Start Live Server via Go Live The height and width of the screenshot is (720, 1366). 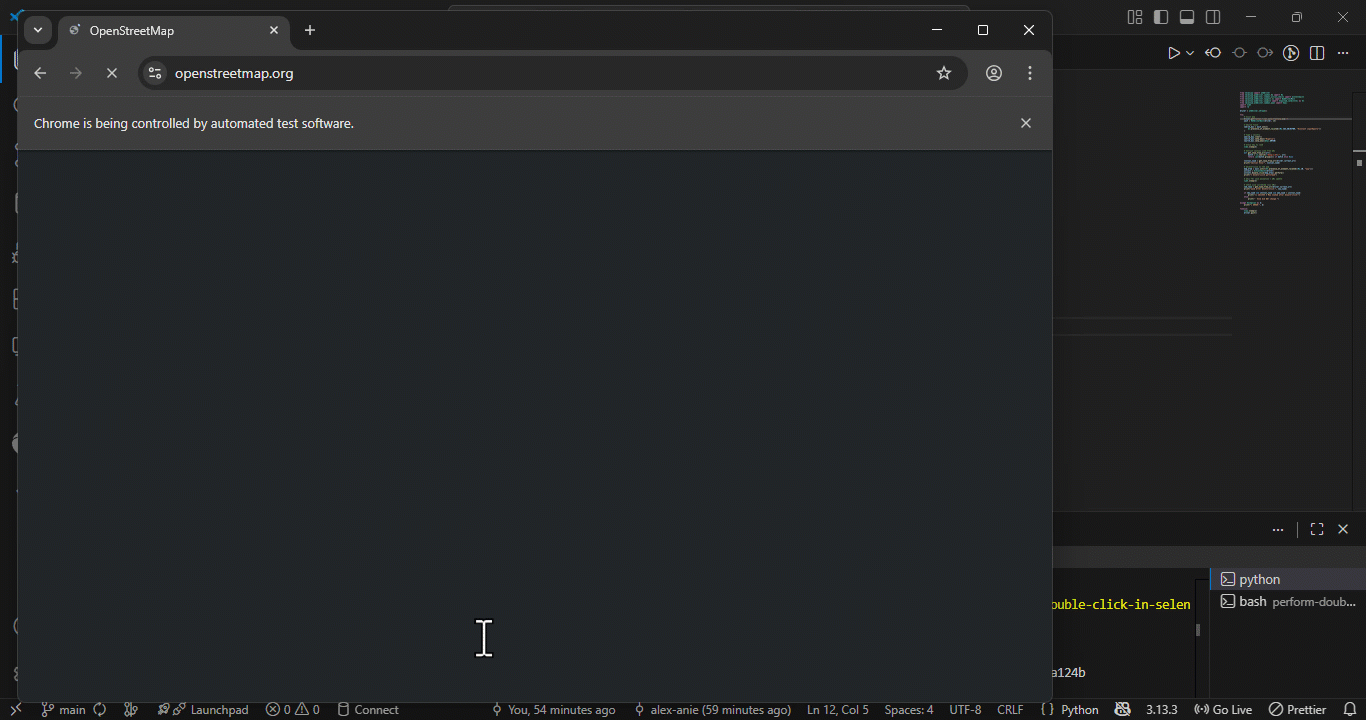pyautogui.click(x=1222, y=709)
